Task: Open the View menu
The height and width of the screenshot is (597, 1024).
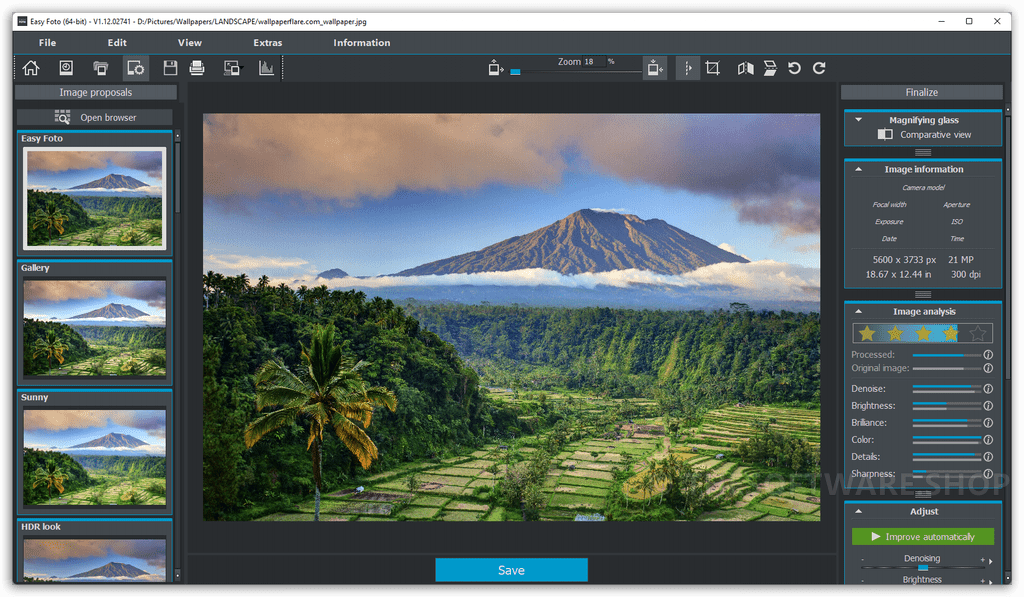Action: 189,42
